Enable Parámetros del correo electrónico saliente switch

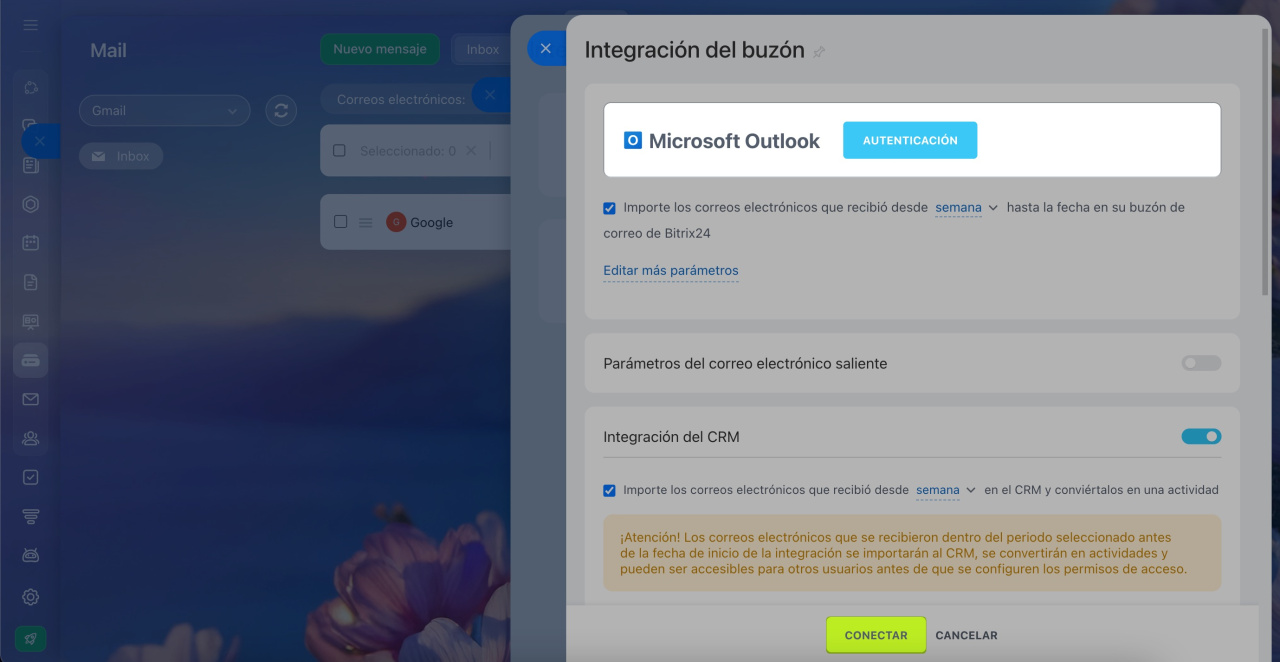(1201, 363)
